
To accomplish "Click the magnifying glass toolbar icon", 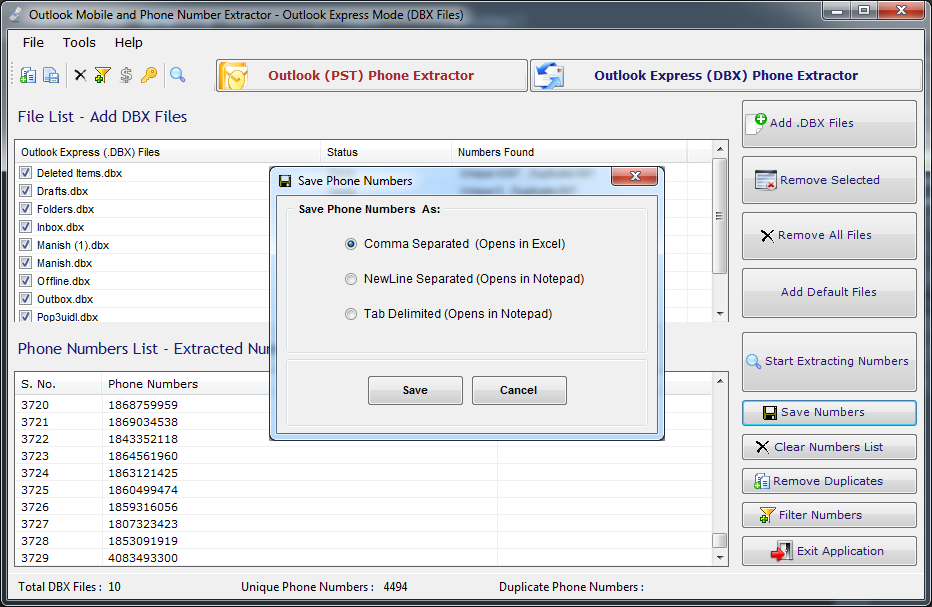I will [177, 75].
